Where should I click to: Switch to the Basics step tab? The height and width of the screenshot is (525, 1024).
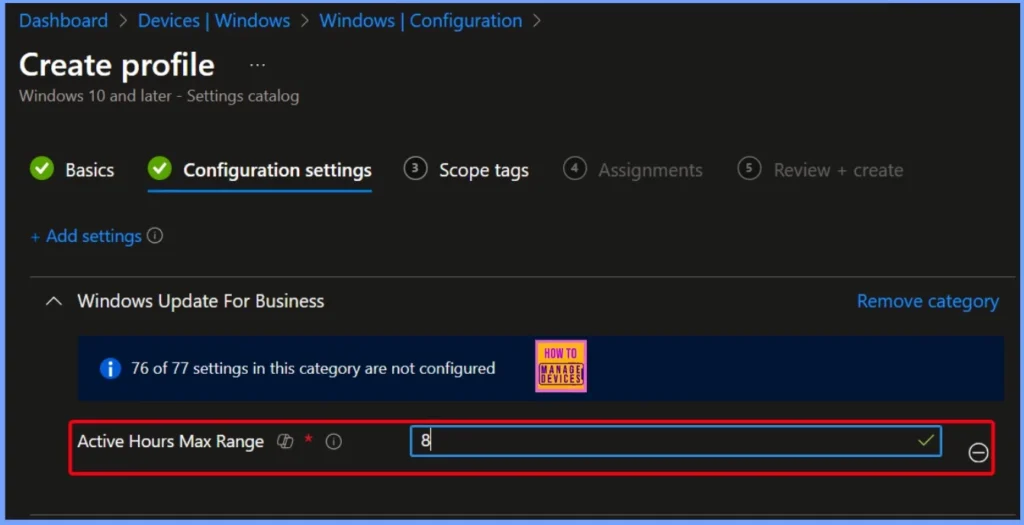[x=72, y=170]
